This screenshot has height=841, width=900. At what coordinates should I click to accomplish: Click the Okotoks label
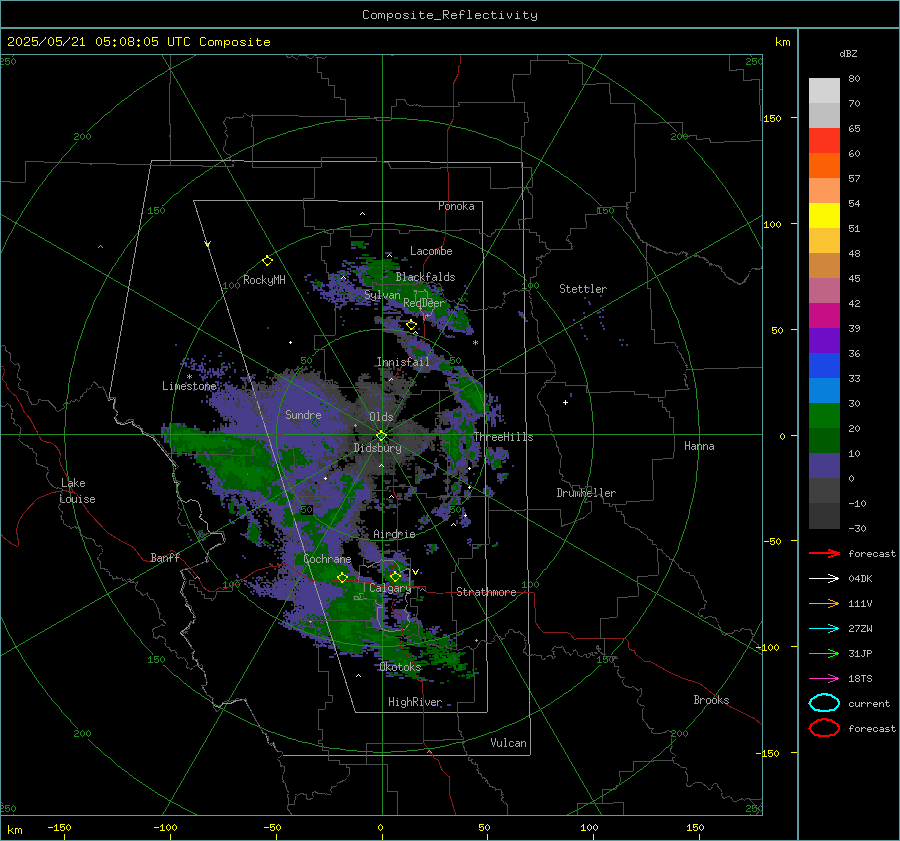(401, 667)
